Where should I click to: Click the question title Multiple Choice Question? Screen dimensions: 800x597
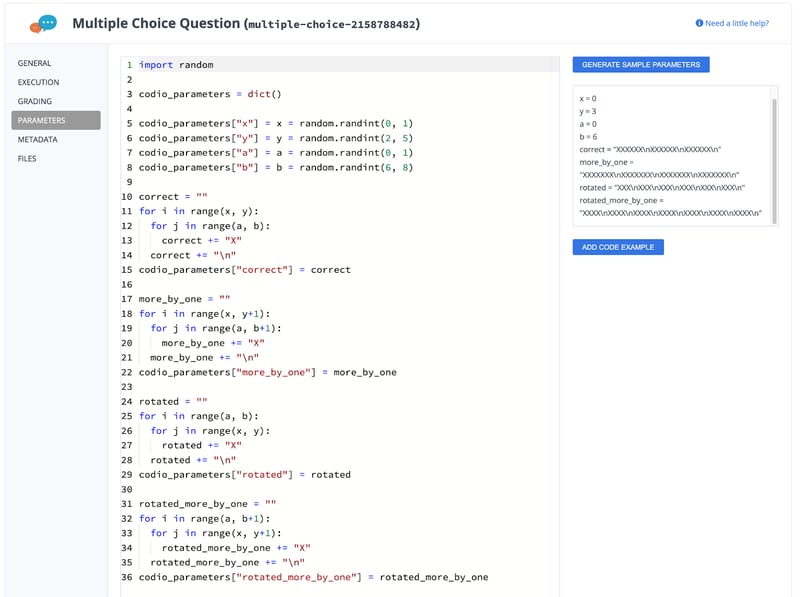tap(156, 24)
